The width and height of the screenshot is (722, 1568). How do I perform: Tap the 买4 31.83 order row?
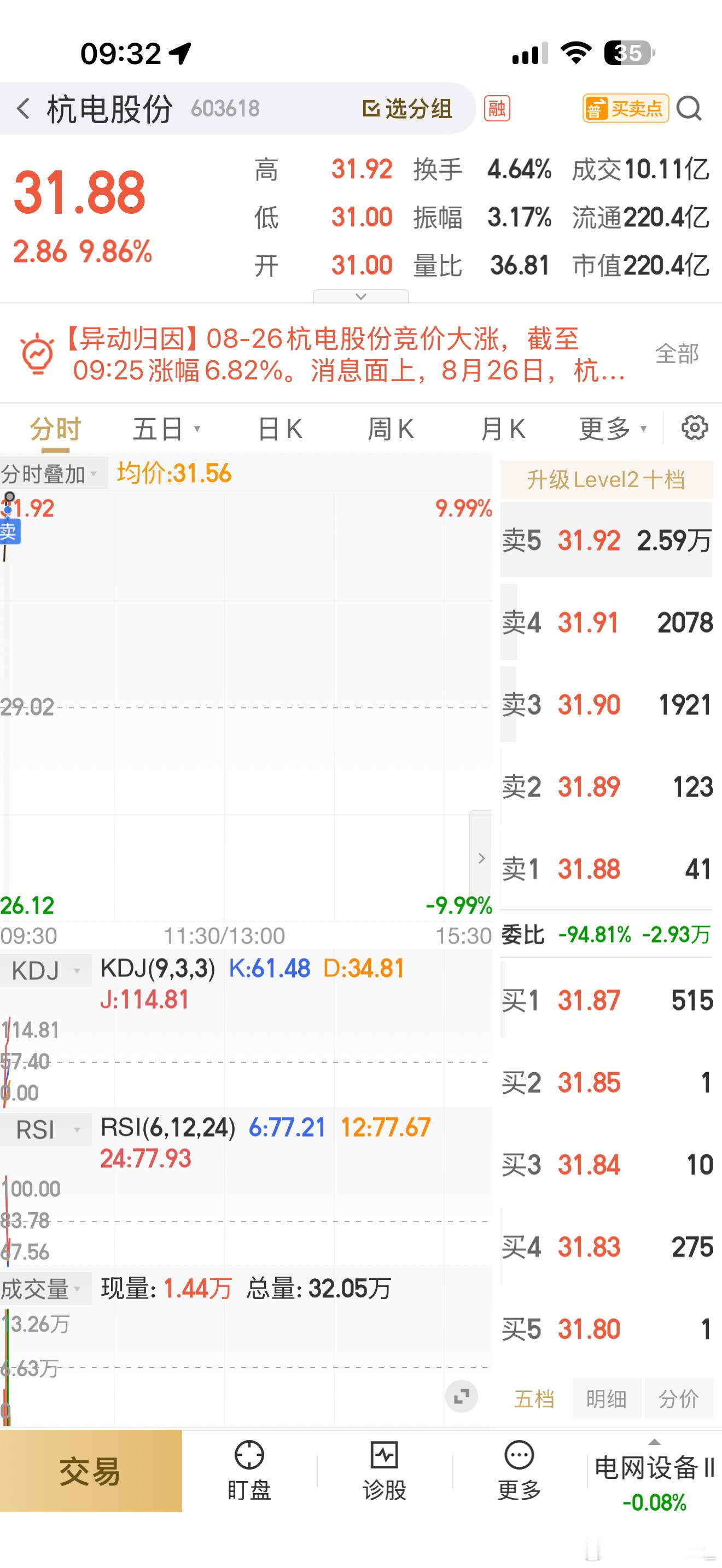tap(607, 1247)
